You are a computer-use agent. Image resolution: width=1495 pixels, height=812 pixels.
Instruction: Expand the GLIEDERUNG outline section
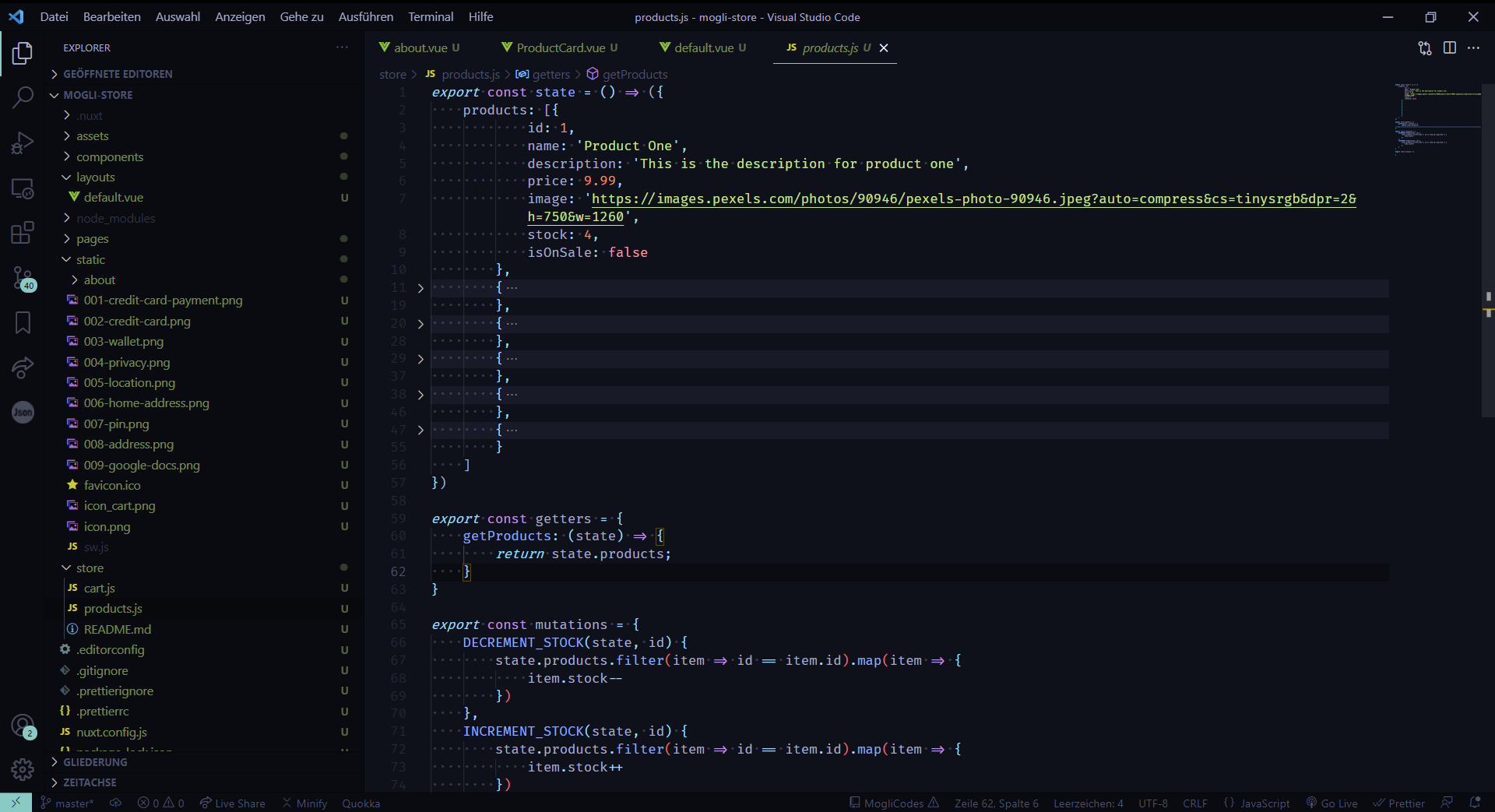tap(95, 762)
